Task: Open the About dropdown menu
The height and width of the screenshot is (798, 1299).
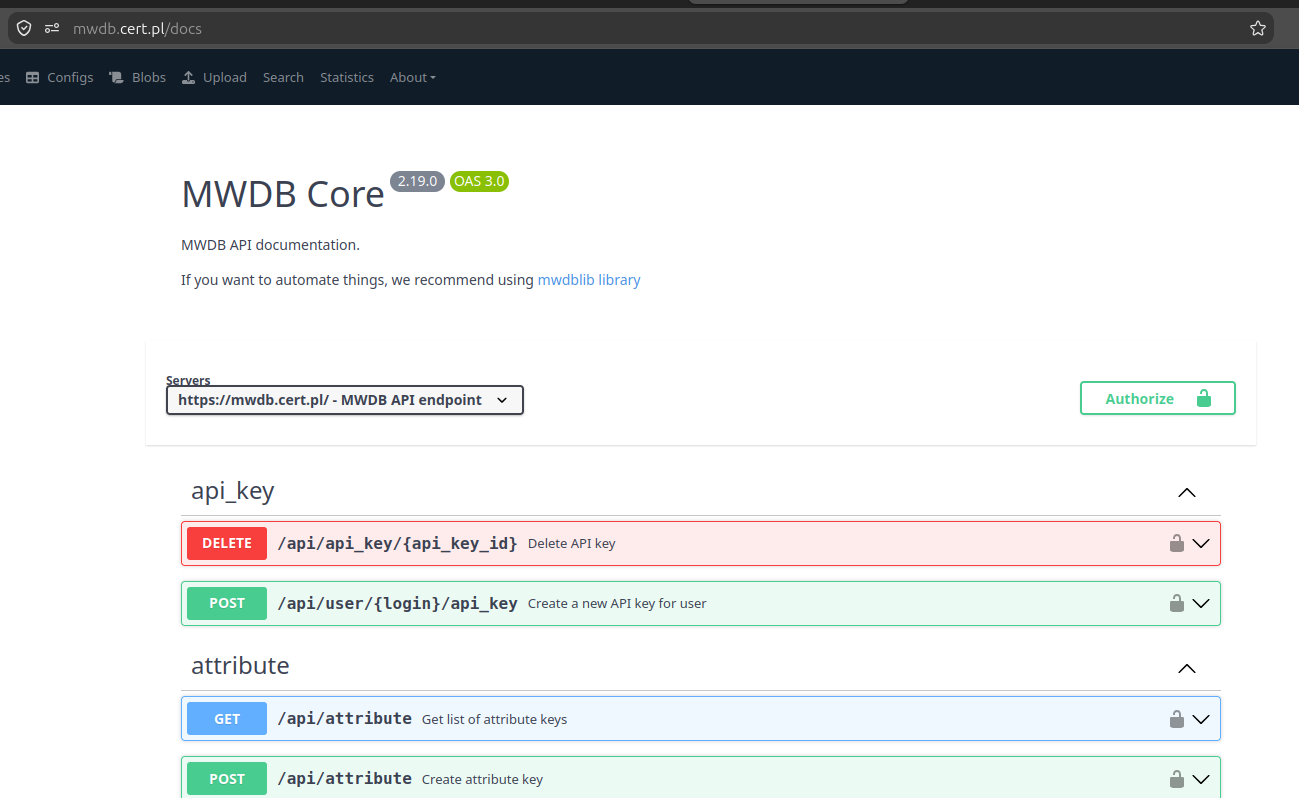Action: click(x=413, y=77)
